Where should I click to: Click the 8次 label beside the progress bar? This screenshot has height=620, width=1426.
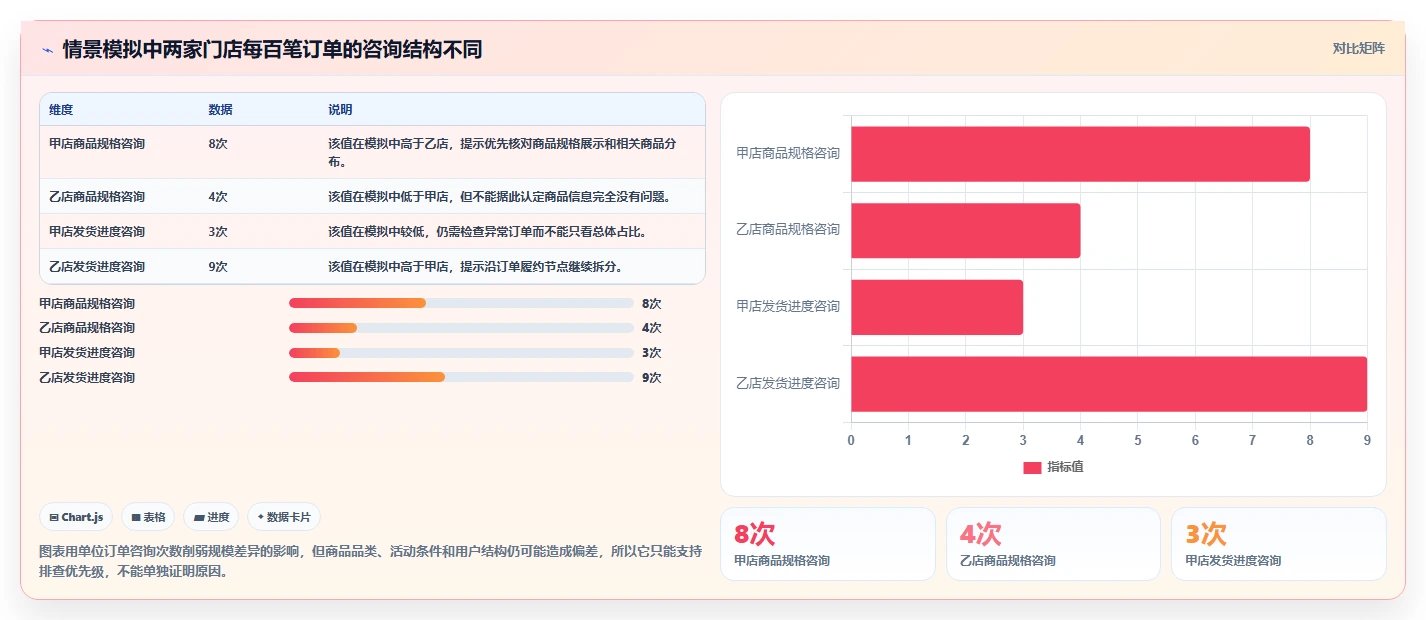pyautogui.click(x=652, y=303)
